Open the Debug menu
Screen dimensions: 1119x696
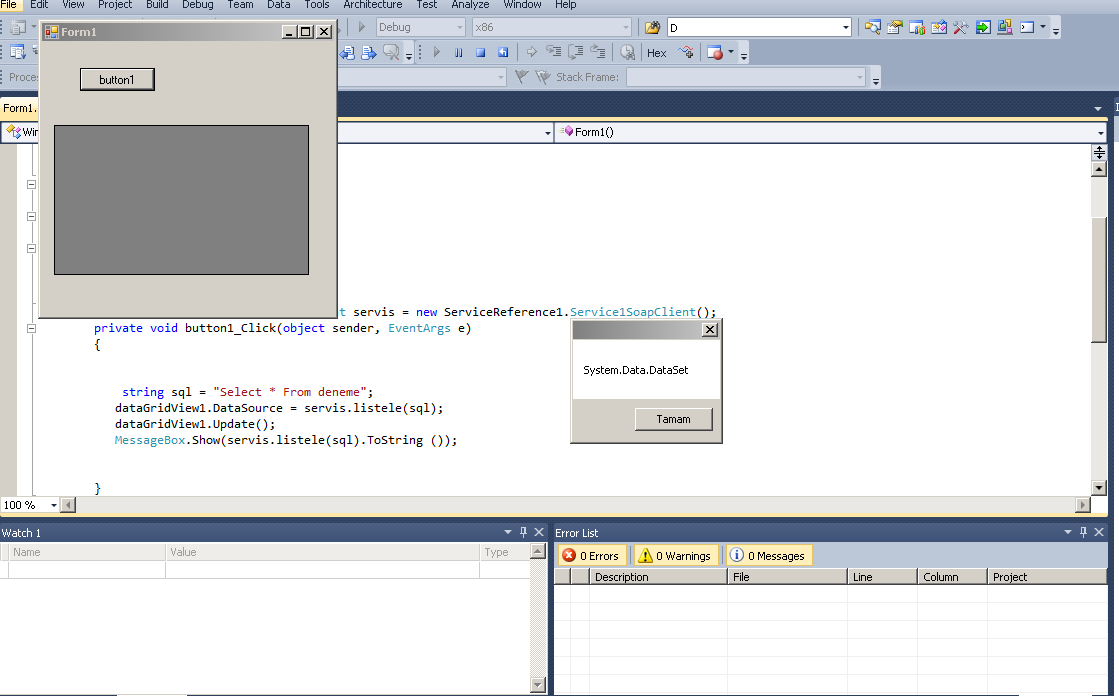coord(198,4)
